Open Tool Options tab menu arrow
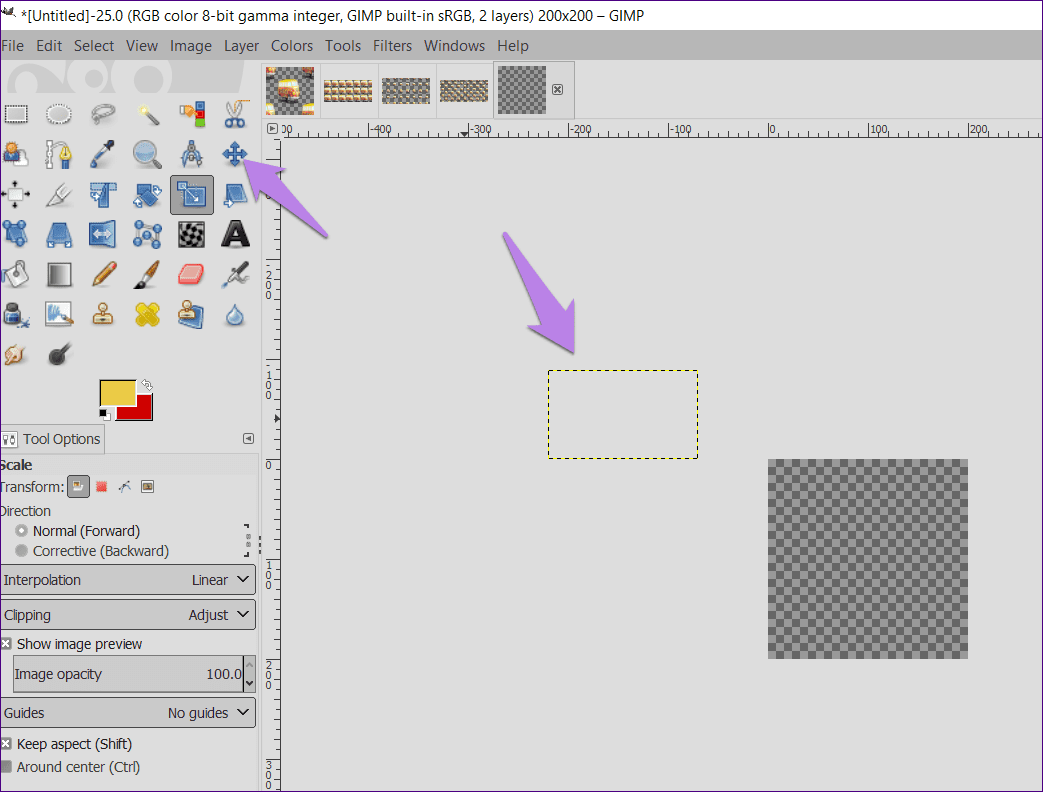1043x792 pixels. [x=248, y=438]
